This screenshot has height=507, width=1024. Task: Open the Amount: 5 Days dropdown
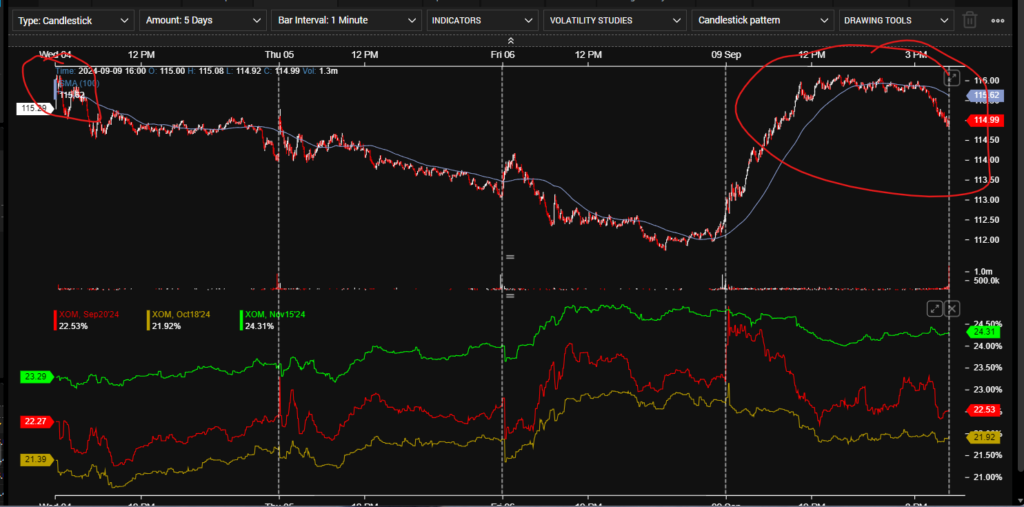click(203, 20)
